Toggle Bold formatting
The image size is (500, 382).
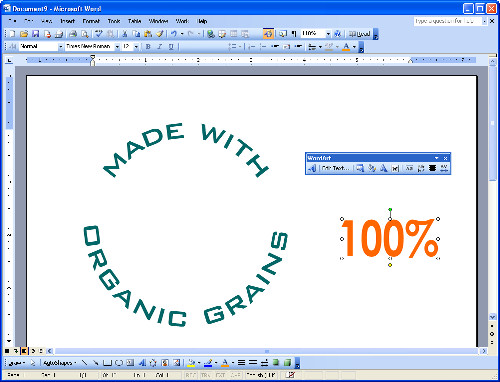tap(148, 47)
